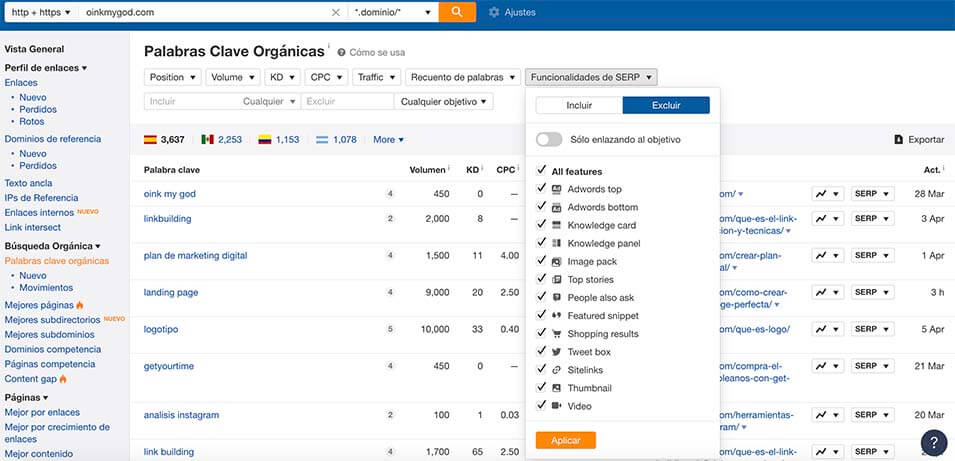The width and height of the screenshot is (955, 461).
Task: Open the Traffic filter dropdown
Action: coord(376,77)
